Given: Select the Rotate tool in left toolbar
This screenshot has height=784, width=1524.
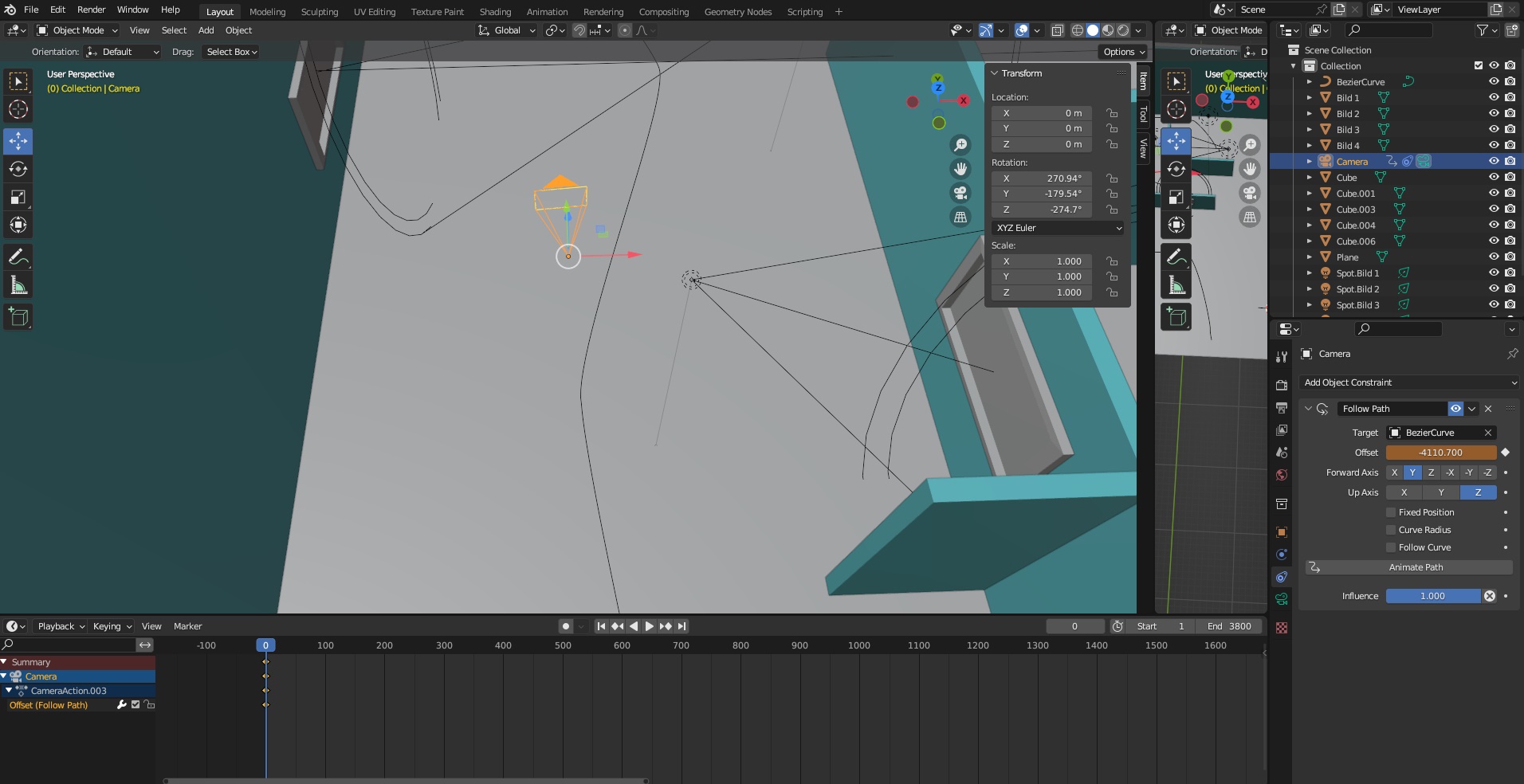Looking at the screenshot, I should 18,169.
